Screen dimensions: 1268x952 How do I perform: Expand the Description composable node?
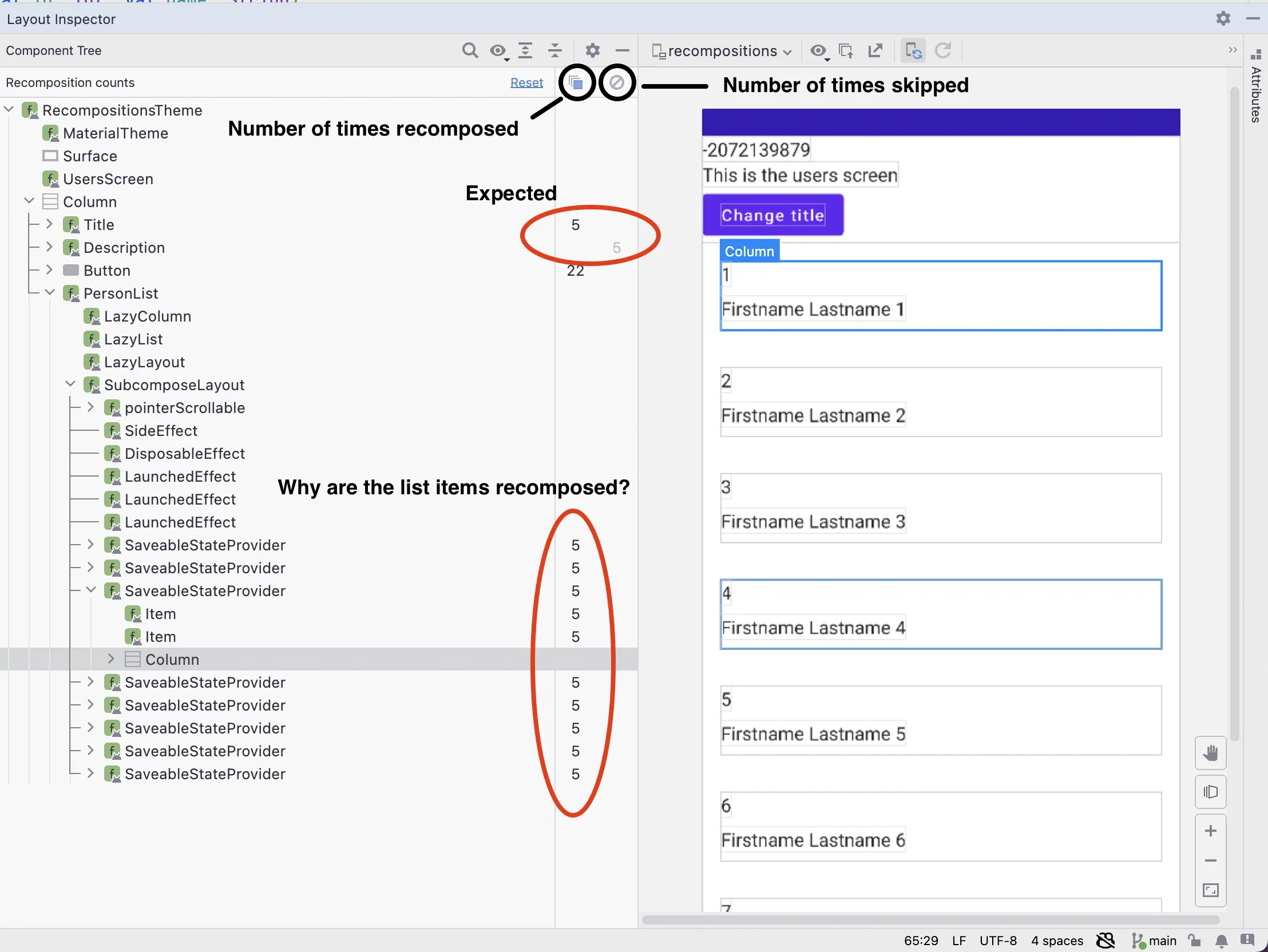pos(49,247)
